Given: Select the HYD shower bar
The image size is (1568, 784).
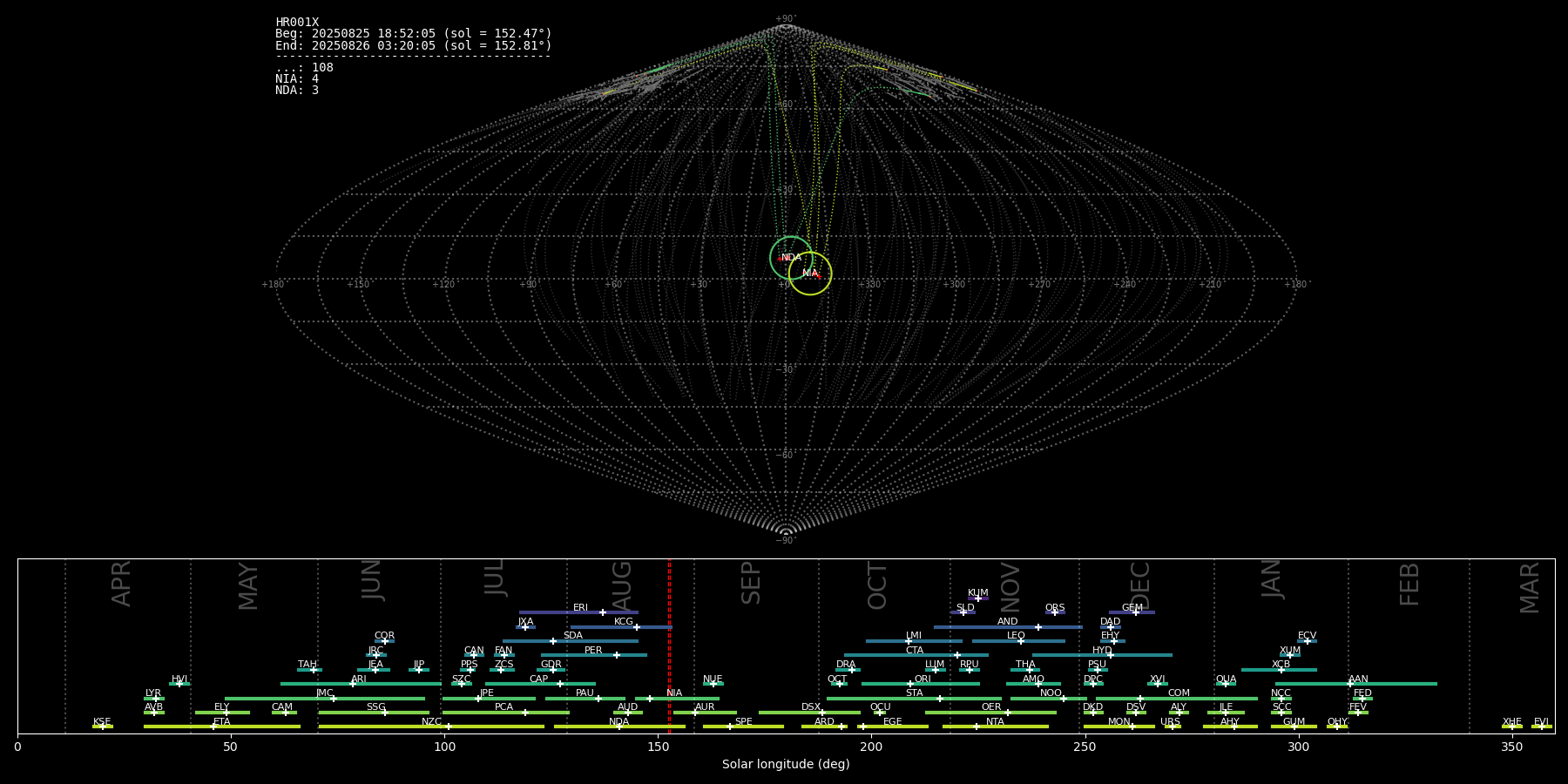Looking at the screenshot, I should click(1102, 655).
